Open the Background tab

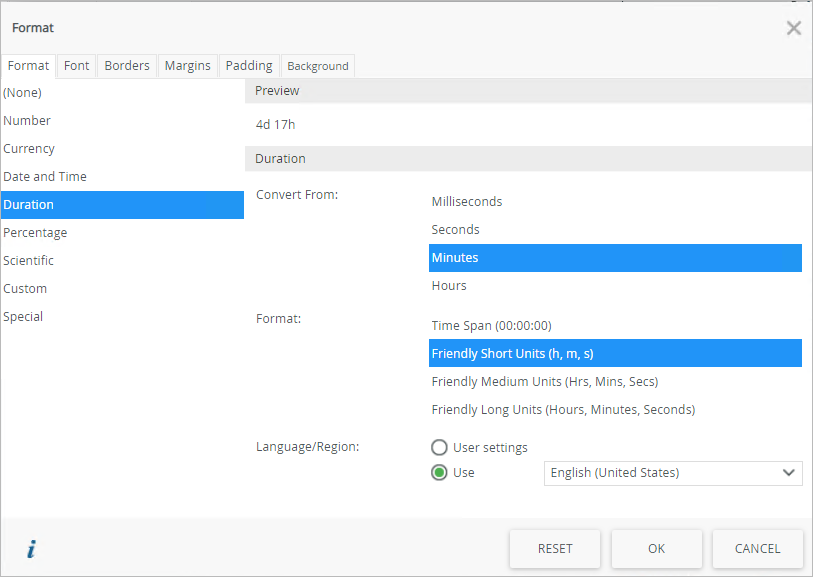point(318,66)
